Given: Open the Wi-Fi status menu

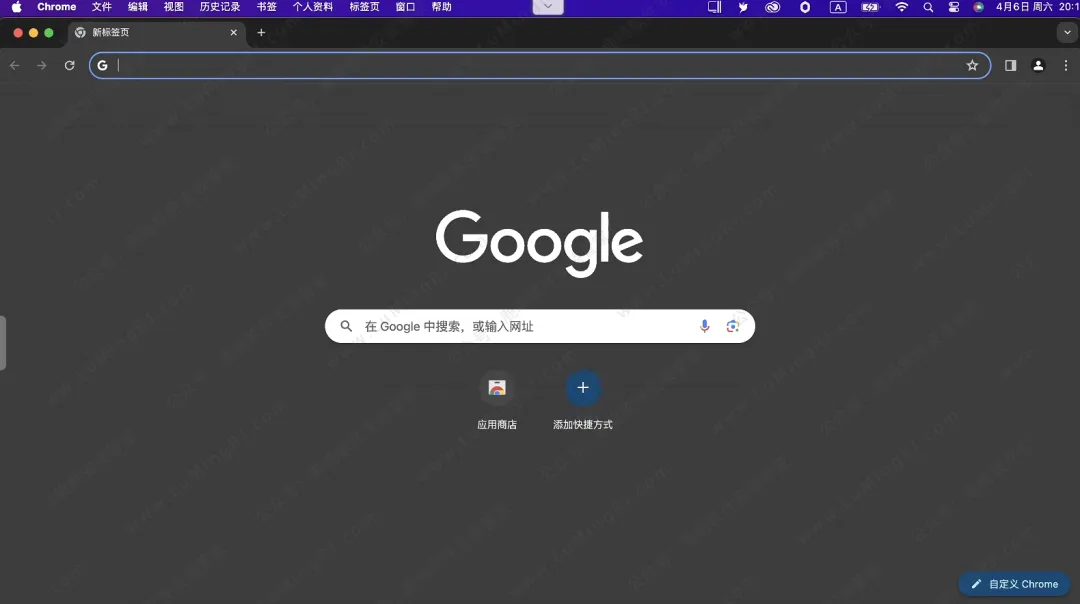Looking at the screenshot, I should point(901,7).
